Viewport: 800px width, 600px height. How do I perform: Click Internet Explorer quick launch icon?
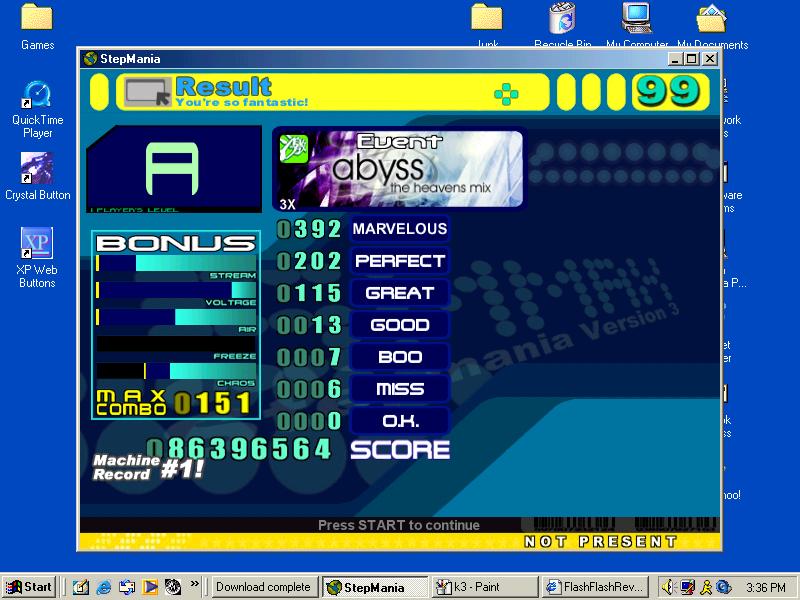pyautogui.click(x=104, y=587)
